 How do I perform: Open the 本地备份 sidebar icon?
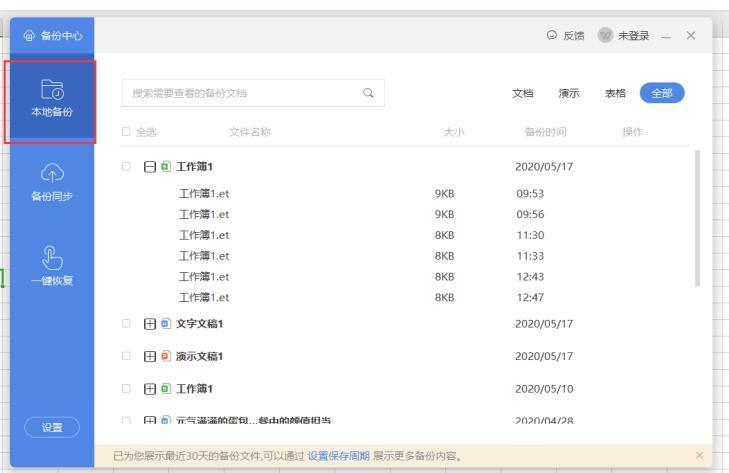pos(48,91)
